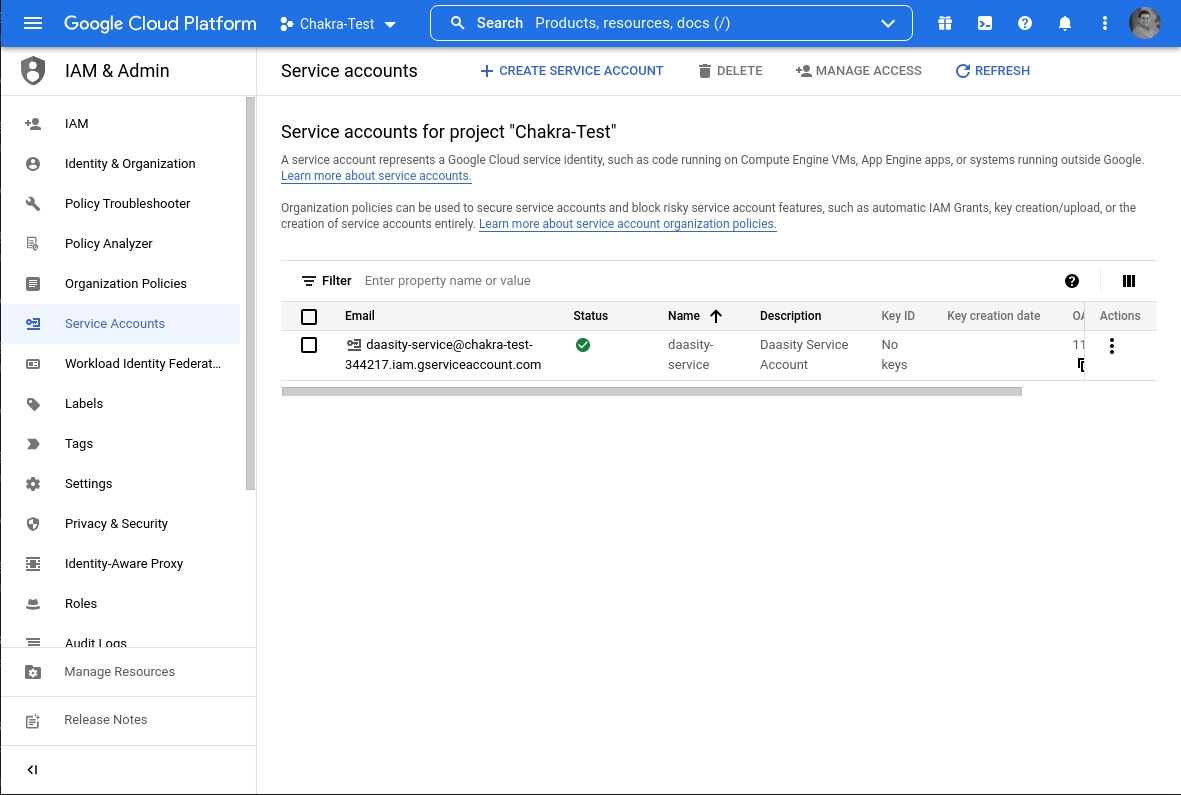Activate Cloud Shell terminal icon
Image resolution: width=1181 pixels, height=795 pixels.
point(985,23)
